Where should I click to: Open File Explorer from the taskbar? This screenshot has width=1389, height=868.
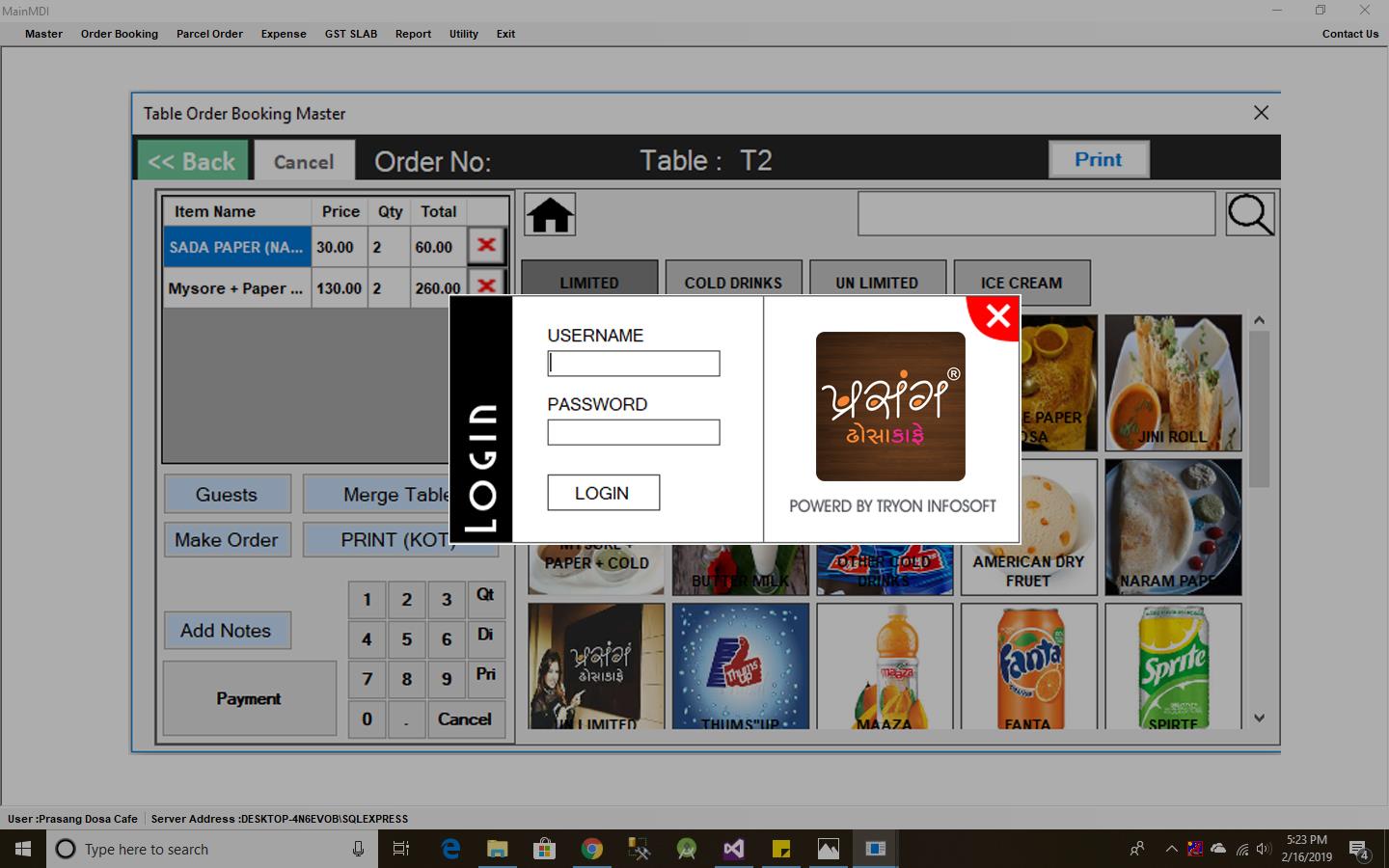click(497, 849)
